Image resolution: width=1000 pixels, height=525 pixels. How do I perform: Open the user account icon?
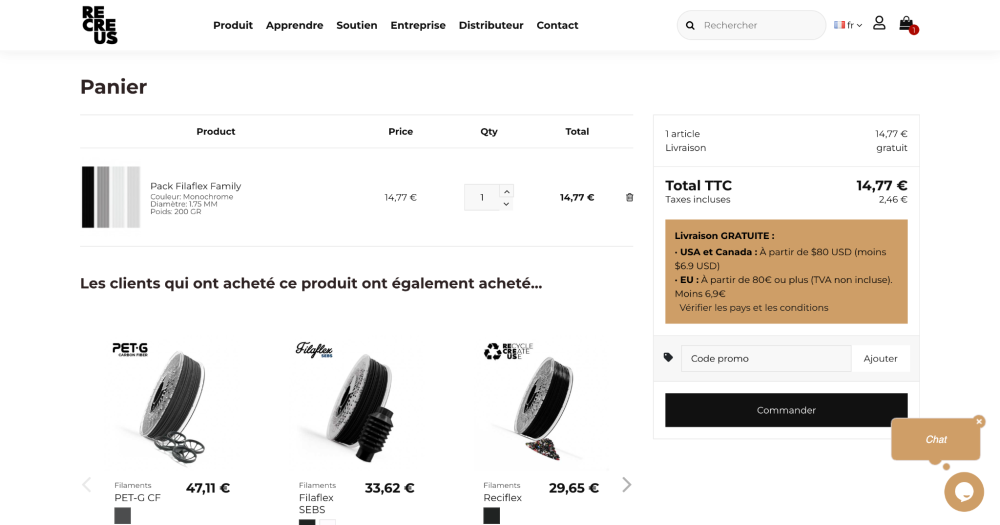click(x=879, y=23)
